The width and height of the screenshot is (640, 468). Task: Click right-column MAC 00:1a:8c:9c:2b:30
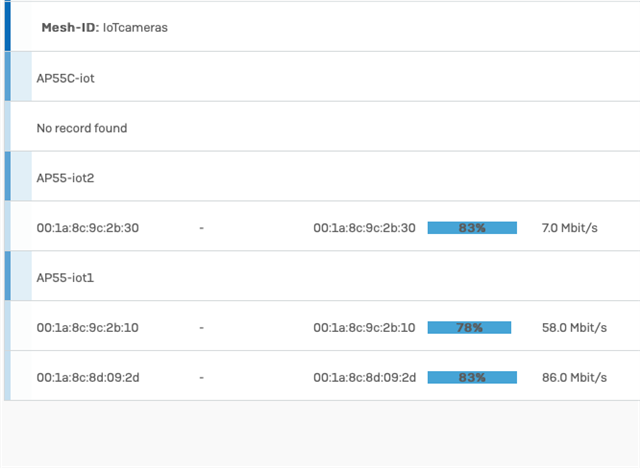click(x=364, y=228)
